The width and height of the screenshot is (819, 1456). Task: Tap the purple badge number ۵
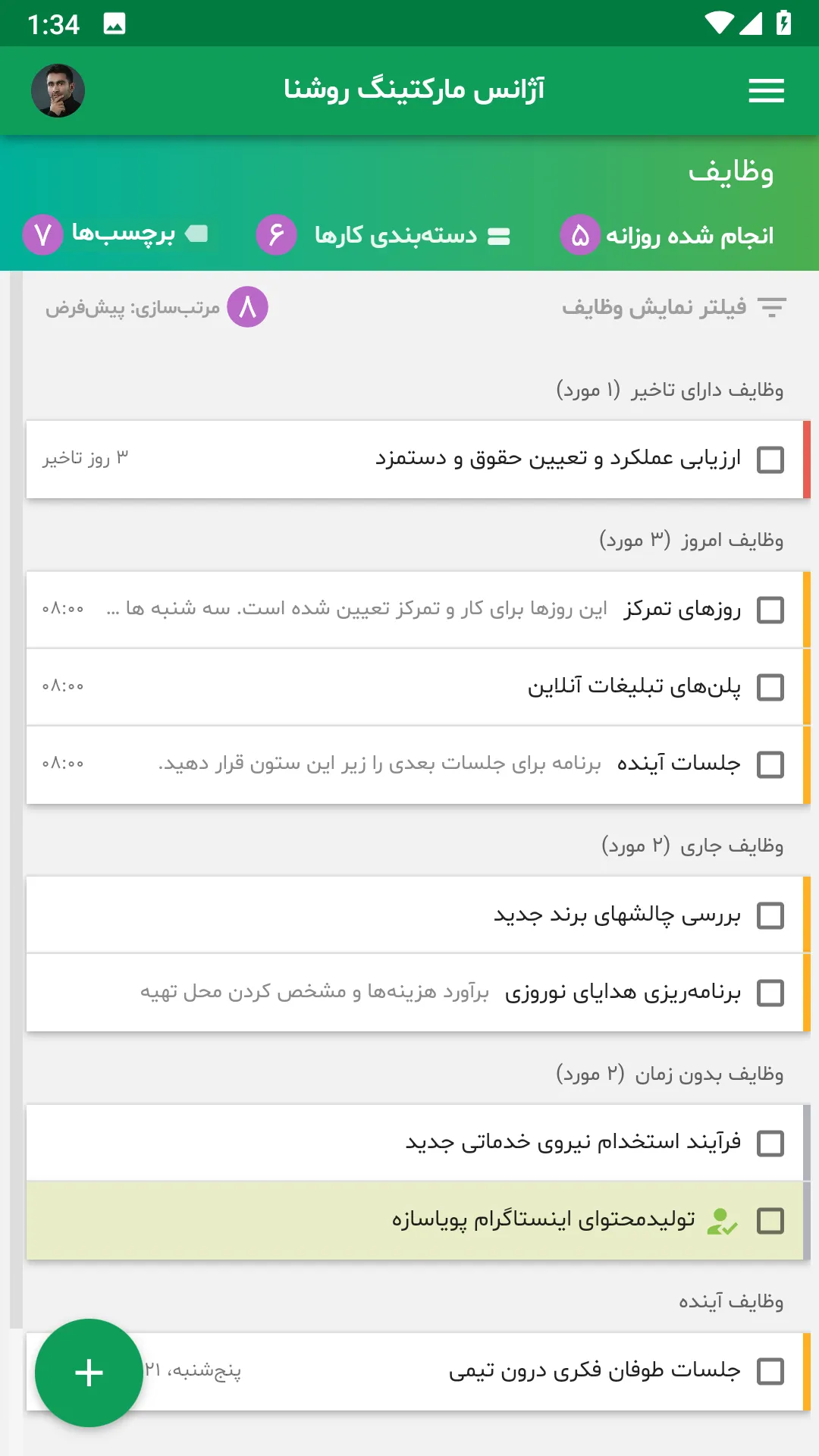(x=580, y=235)
